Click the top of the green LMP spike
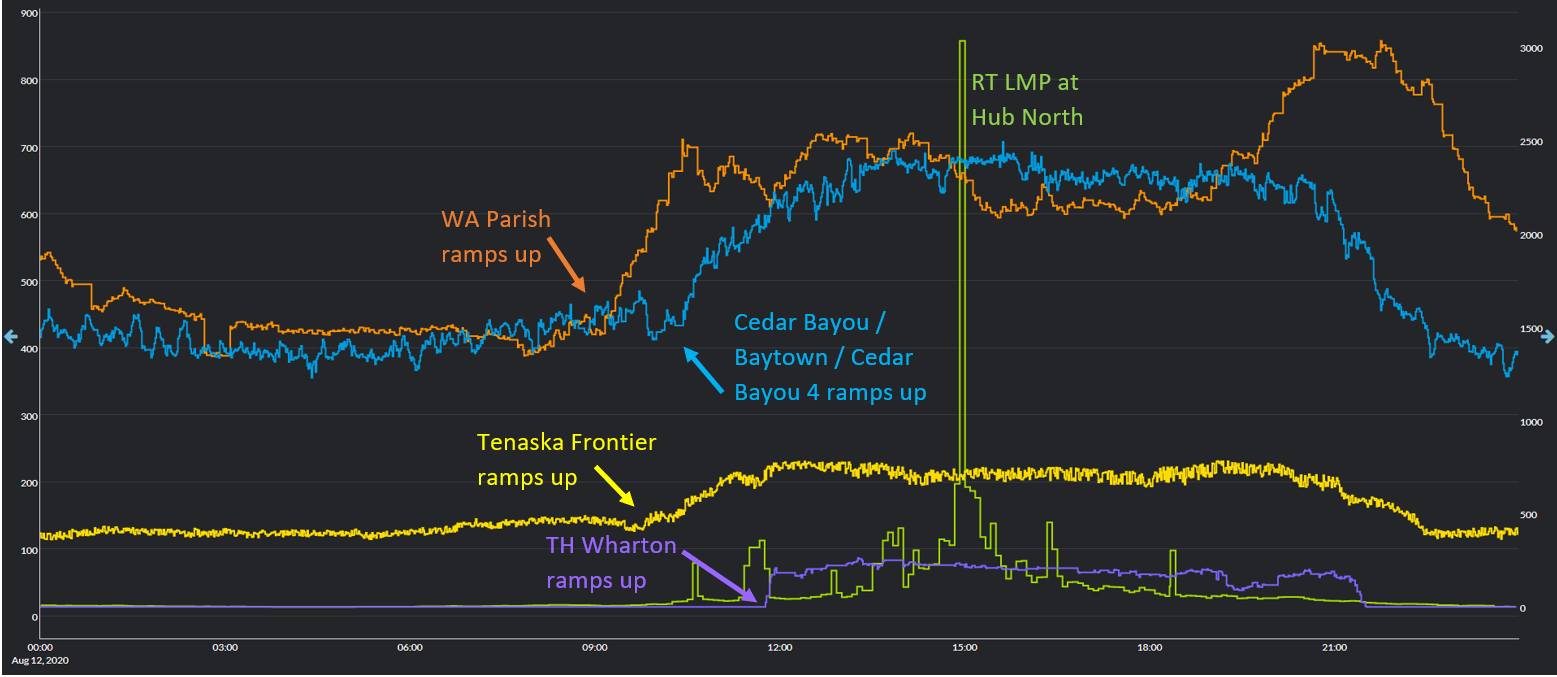Screen dimensions: 1557x677 click(x=962, y=43)
